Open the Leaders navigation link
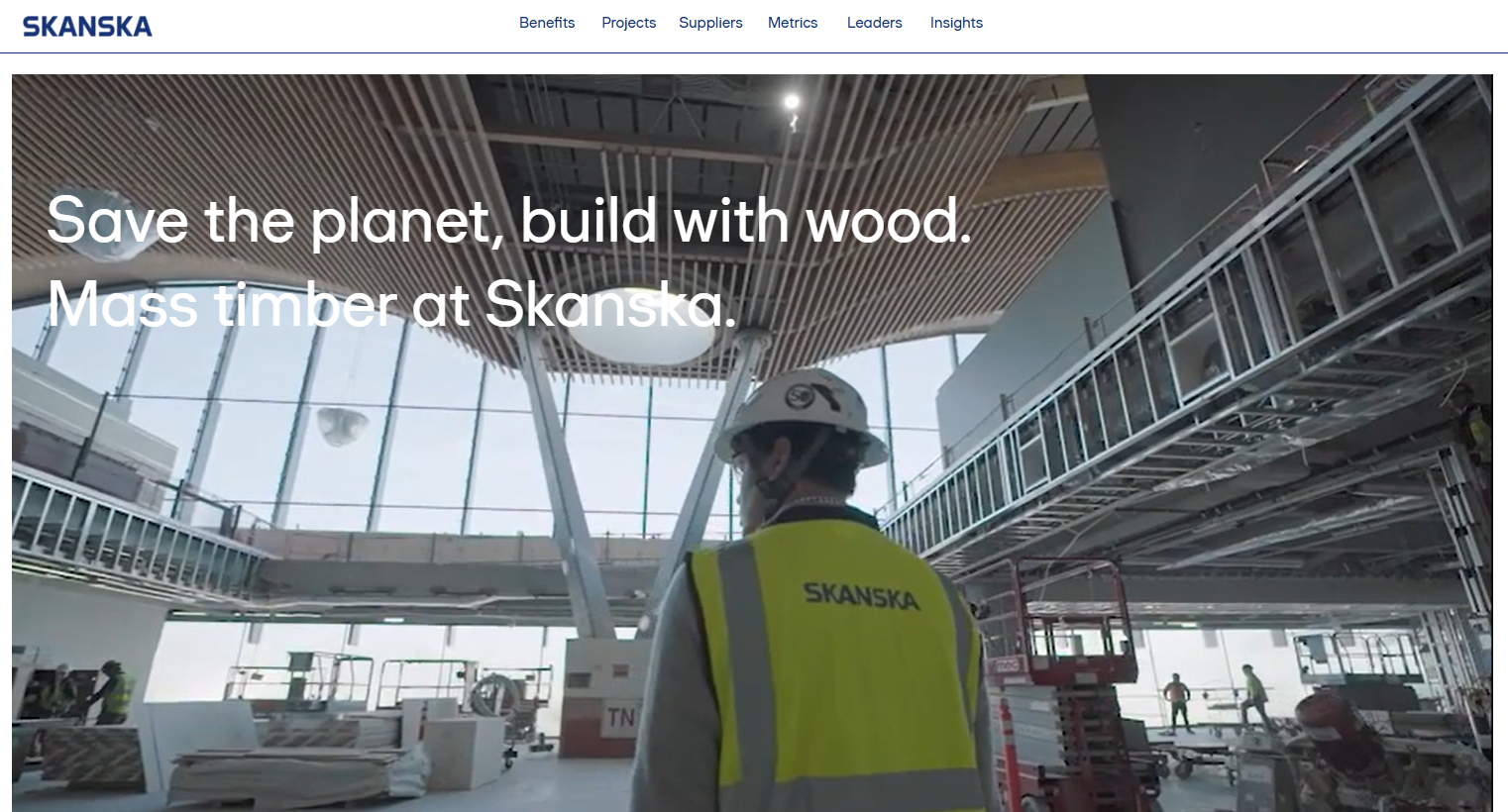Image resolution: width=1508 pixels, height=812 pixels. (874, 23)
